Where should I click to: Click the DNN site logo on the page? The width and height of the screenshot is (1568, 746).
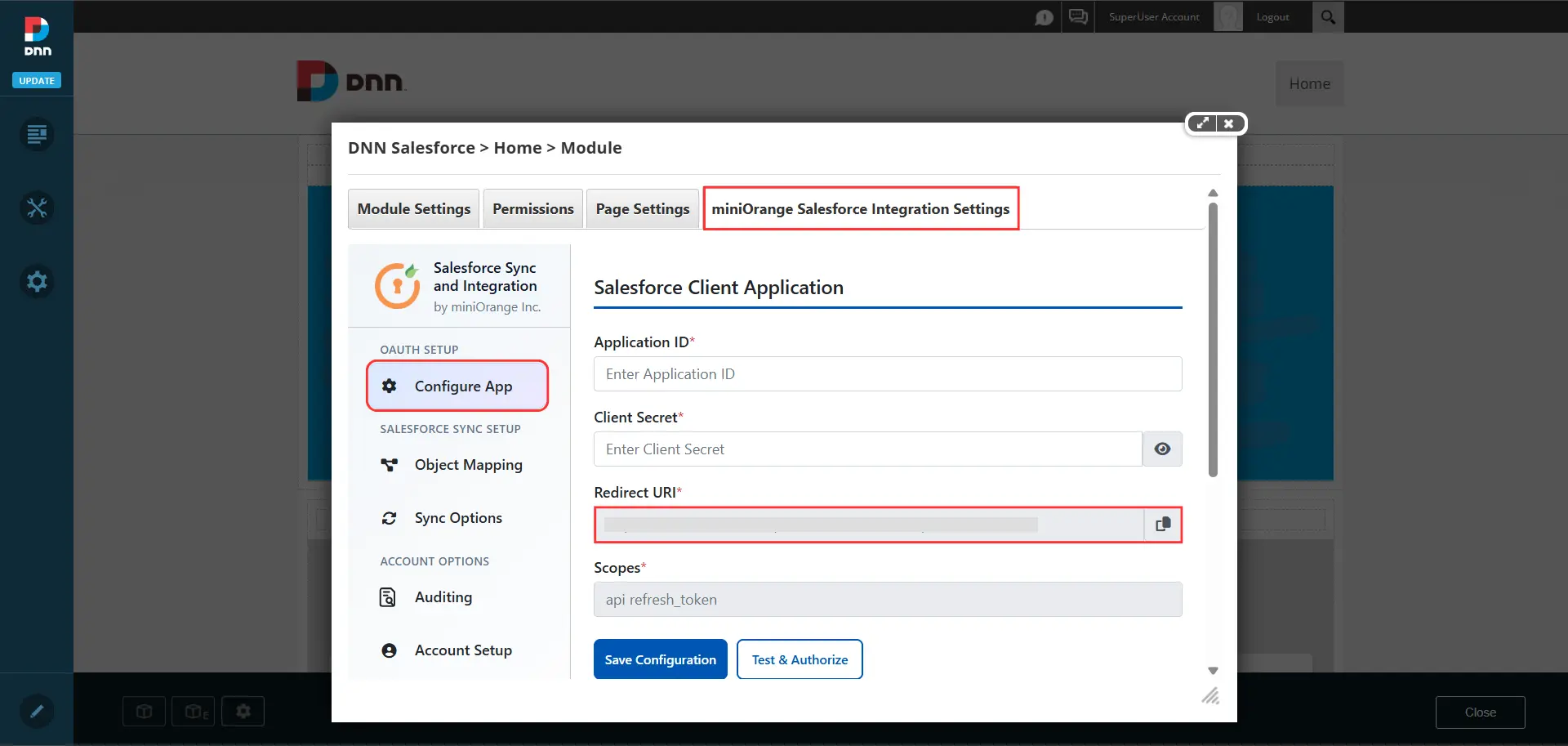click(351, 81)
